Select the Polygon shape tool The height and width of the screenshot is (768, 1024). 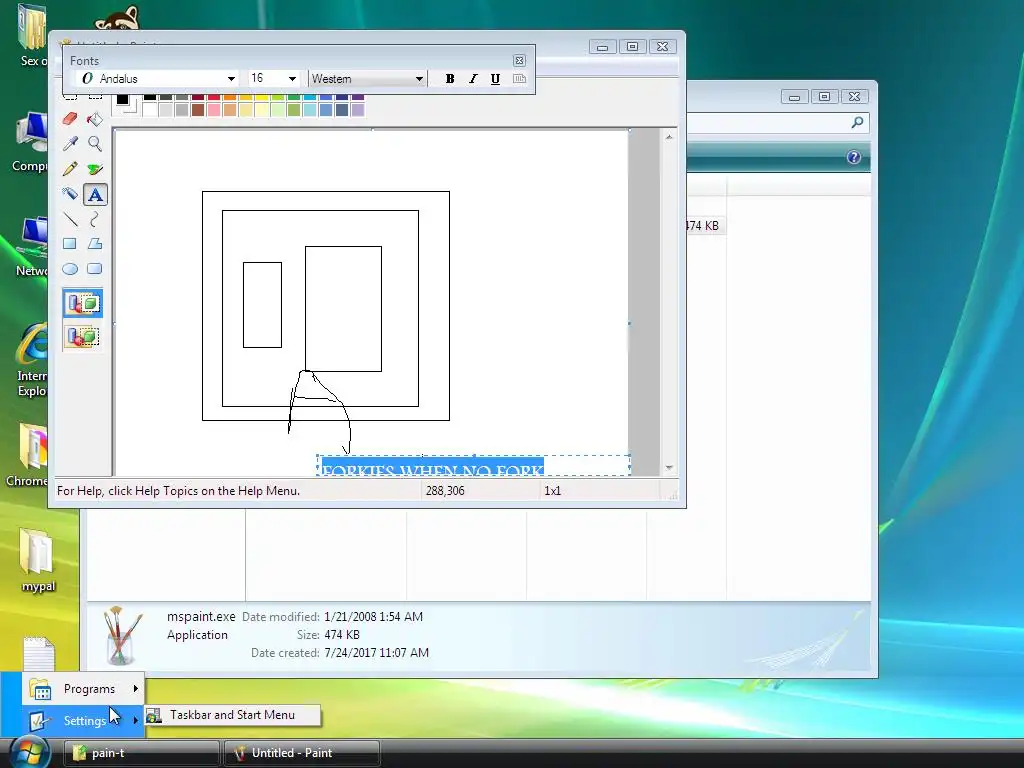click(x=95, y=244)
